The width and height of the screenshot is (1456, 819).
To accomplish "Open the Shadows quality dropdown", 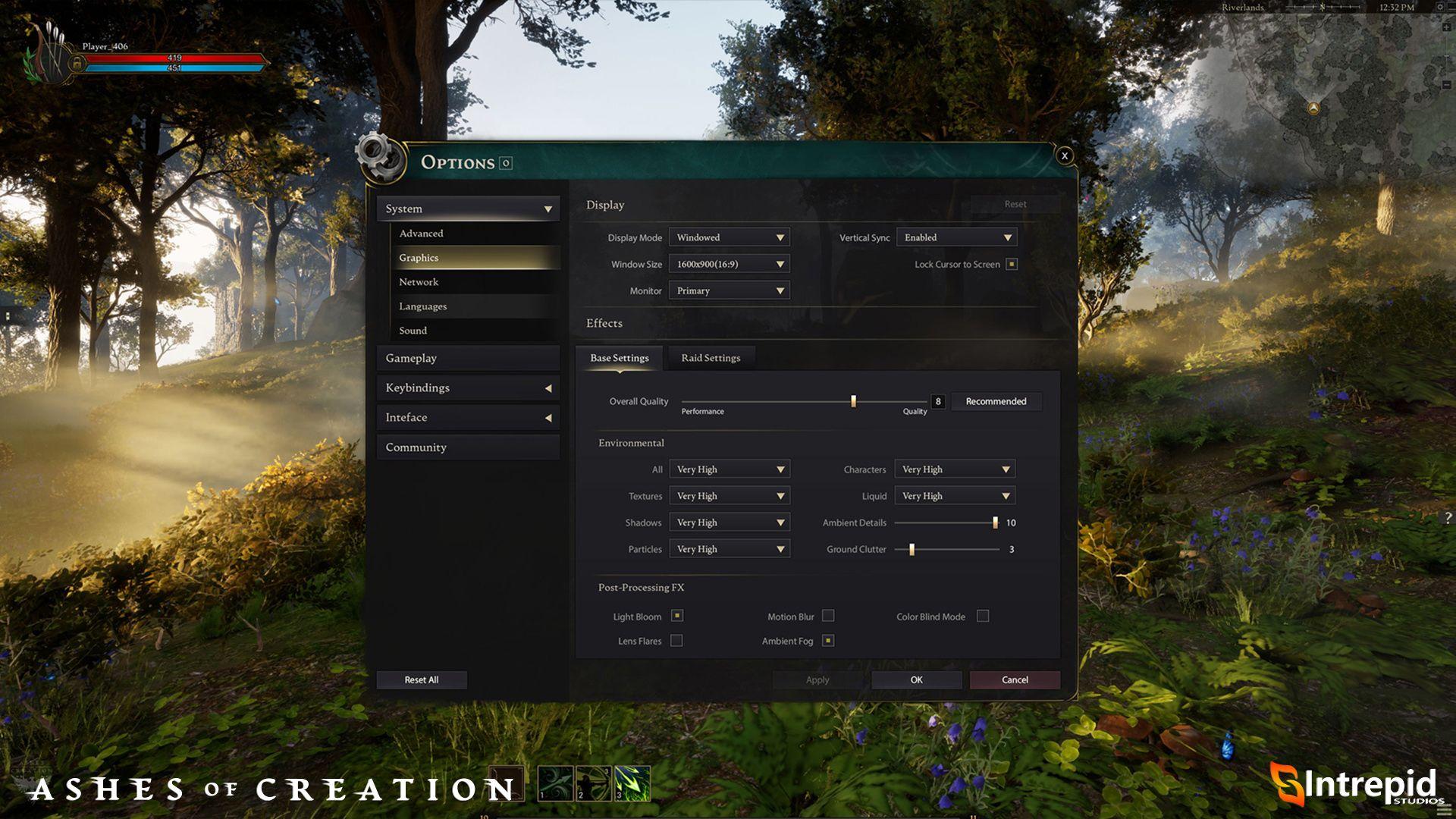I will [x=730, y=522].
